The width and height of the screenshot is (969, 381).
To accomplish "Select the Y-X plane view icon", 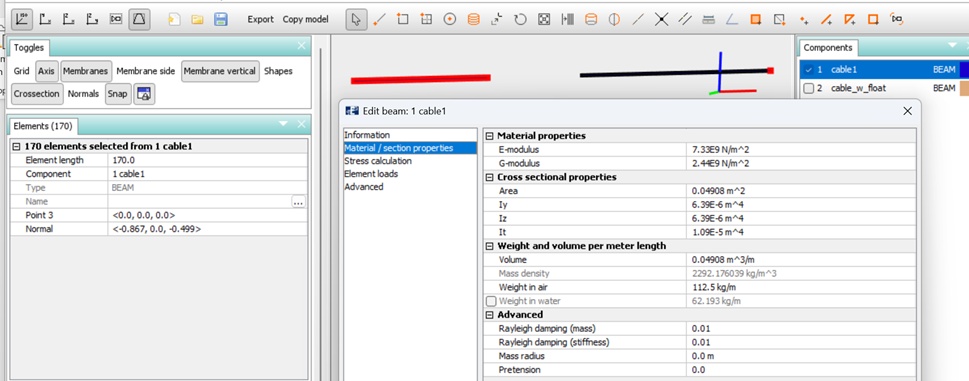I will [x=45, y=20].
